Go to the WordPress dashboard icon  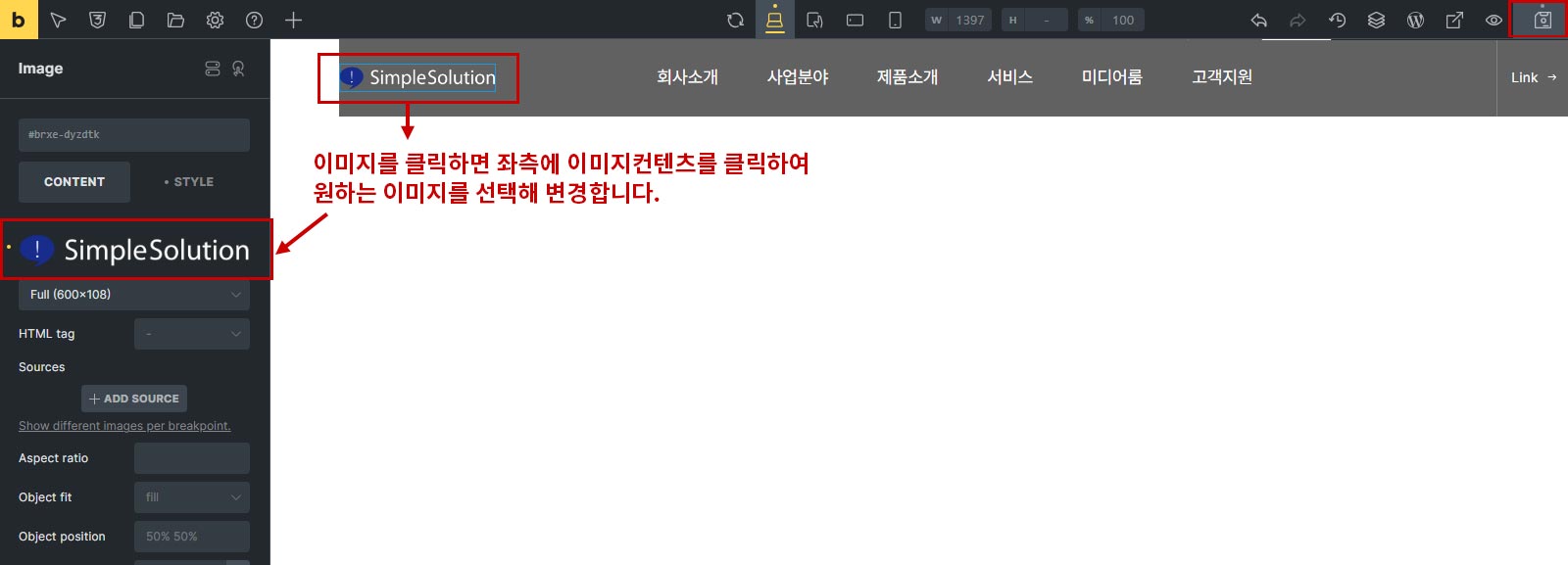click(1415, 20)
